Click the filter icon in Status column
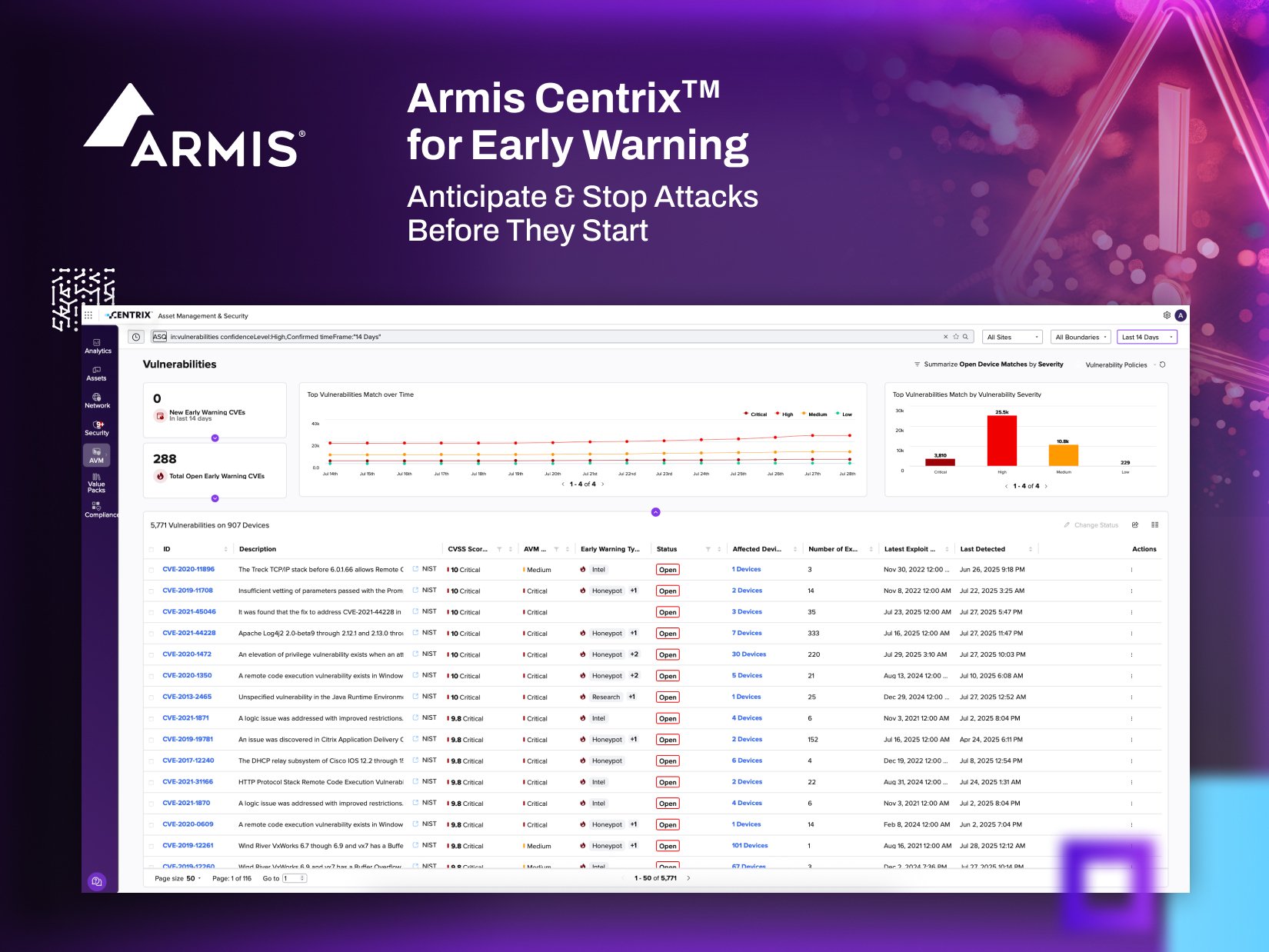This screenshot has height=952, width=1269. pos(708,549)
